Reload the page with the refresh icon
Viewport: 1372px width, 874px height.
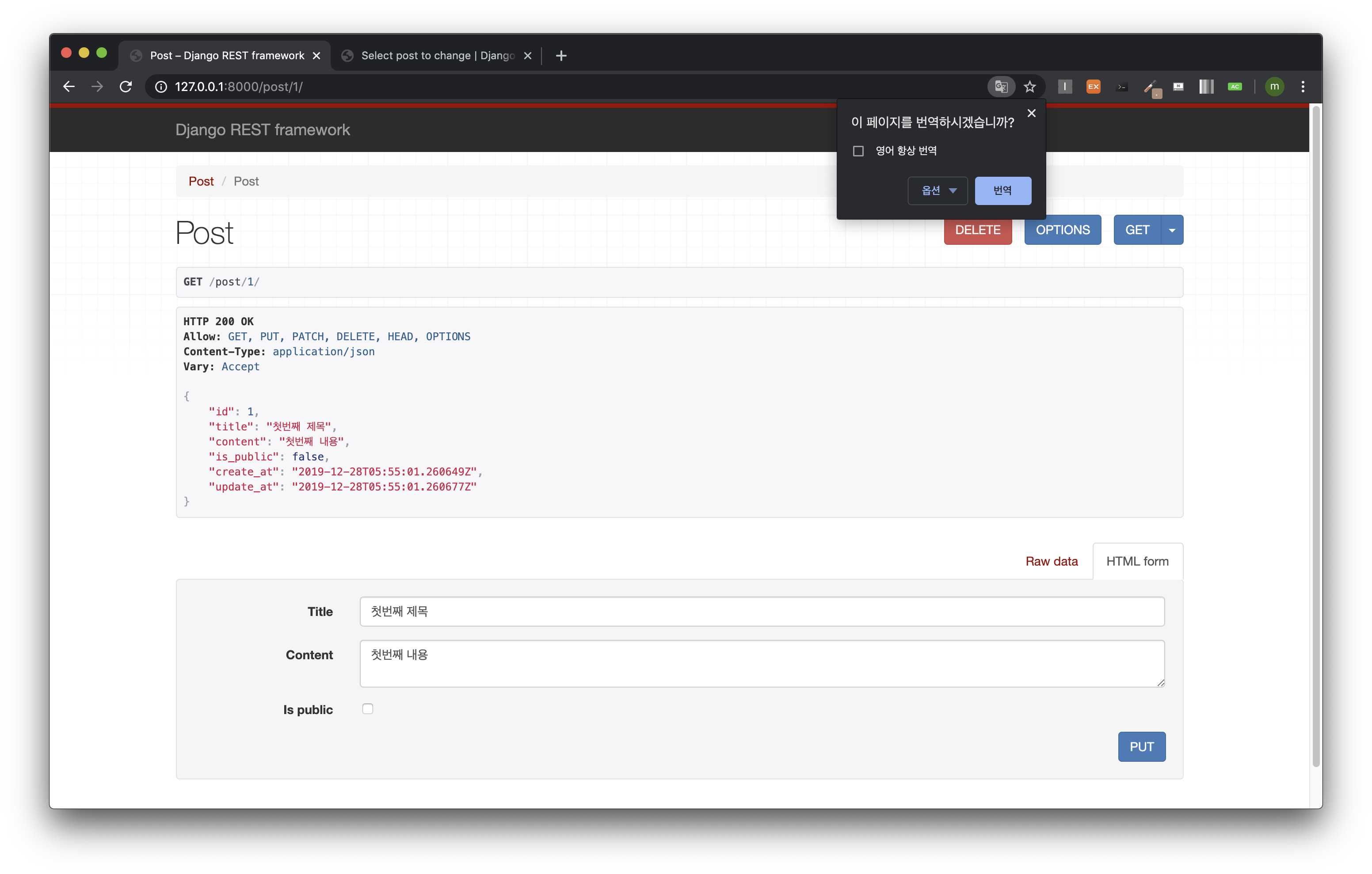(x=126, y=87)
